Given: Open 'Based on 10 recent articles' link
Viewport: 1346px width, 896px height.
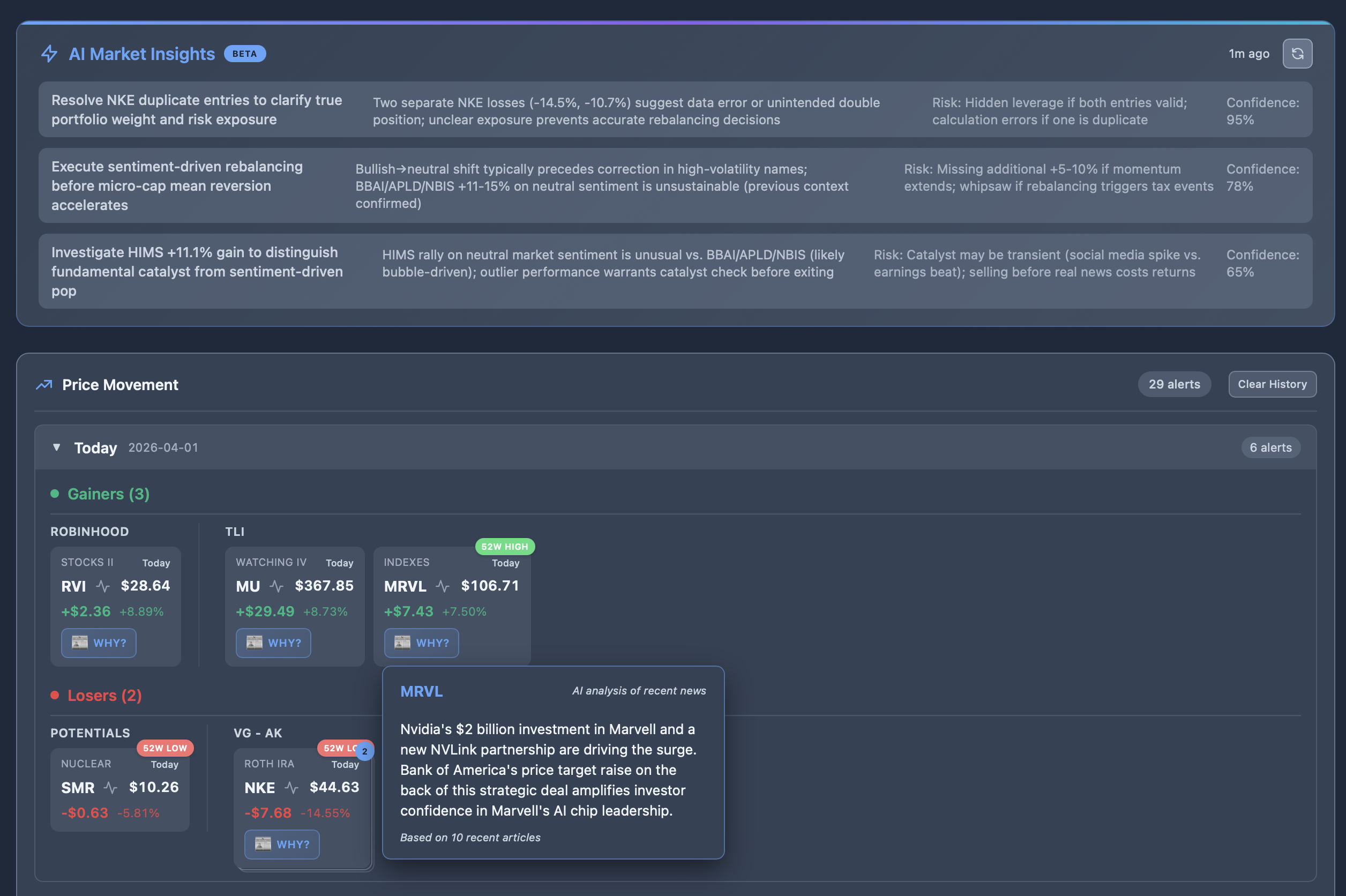Looking at the screenshot, I should pyautogui.click(x=469, y=837).
